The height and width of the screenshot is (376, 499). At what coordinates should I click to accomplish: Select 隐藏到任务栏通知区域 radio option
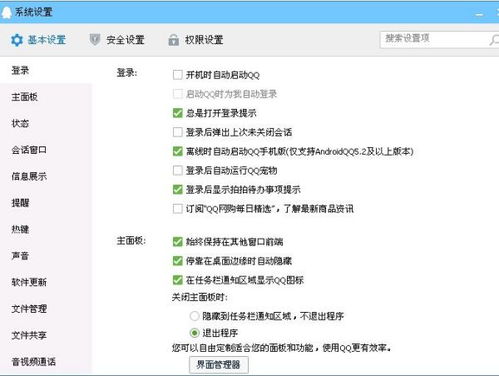coord(194,316)
